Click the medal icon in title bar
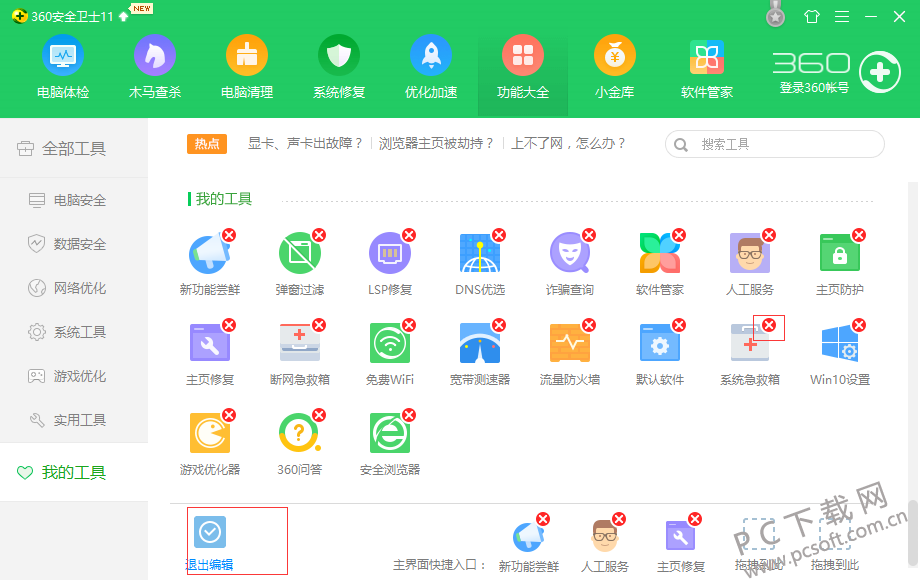 tap(776, 14)
